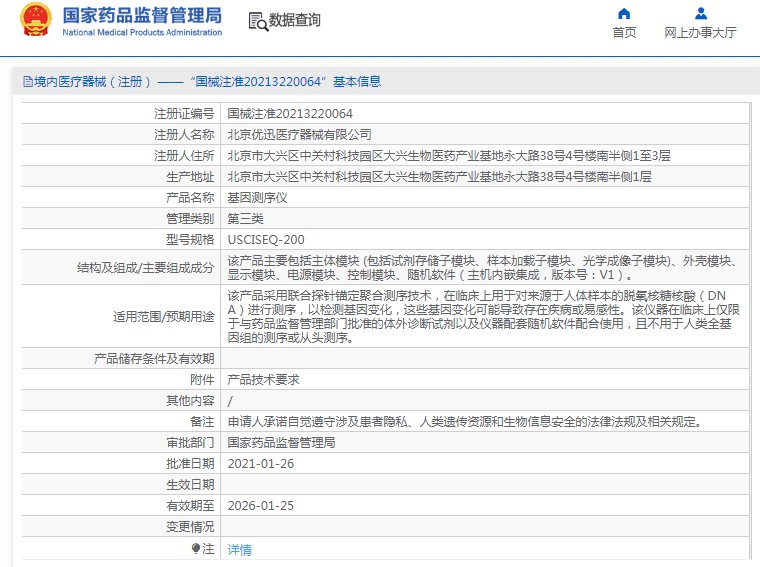The width and height of the screenshot is (760, 567).
Task: Click the 网上办事大厅 user icon
Action: pos(700,14)
